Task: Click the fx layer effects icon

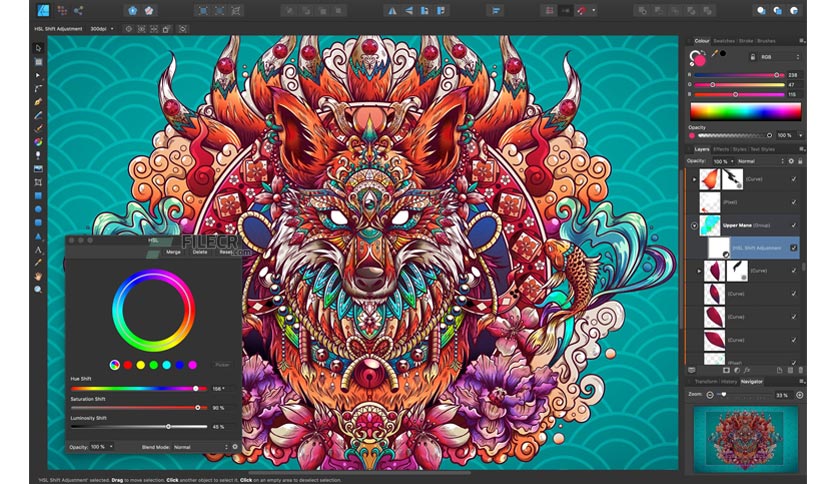Action: (x=748, y=369)
